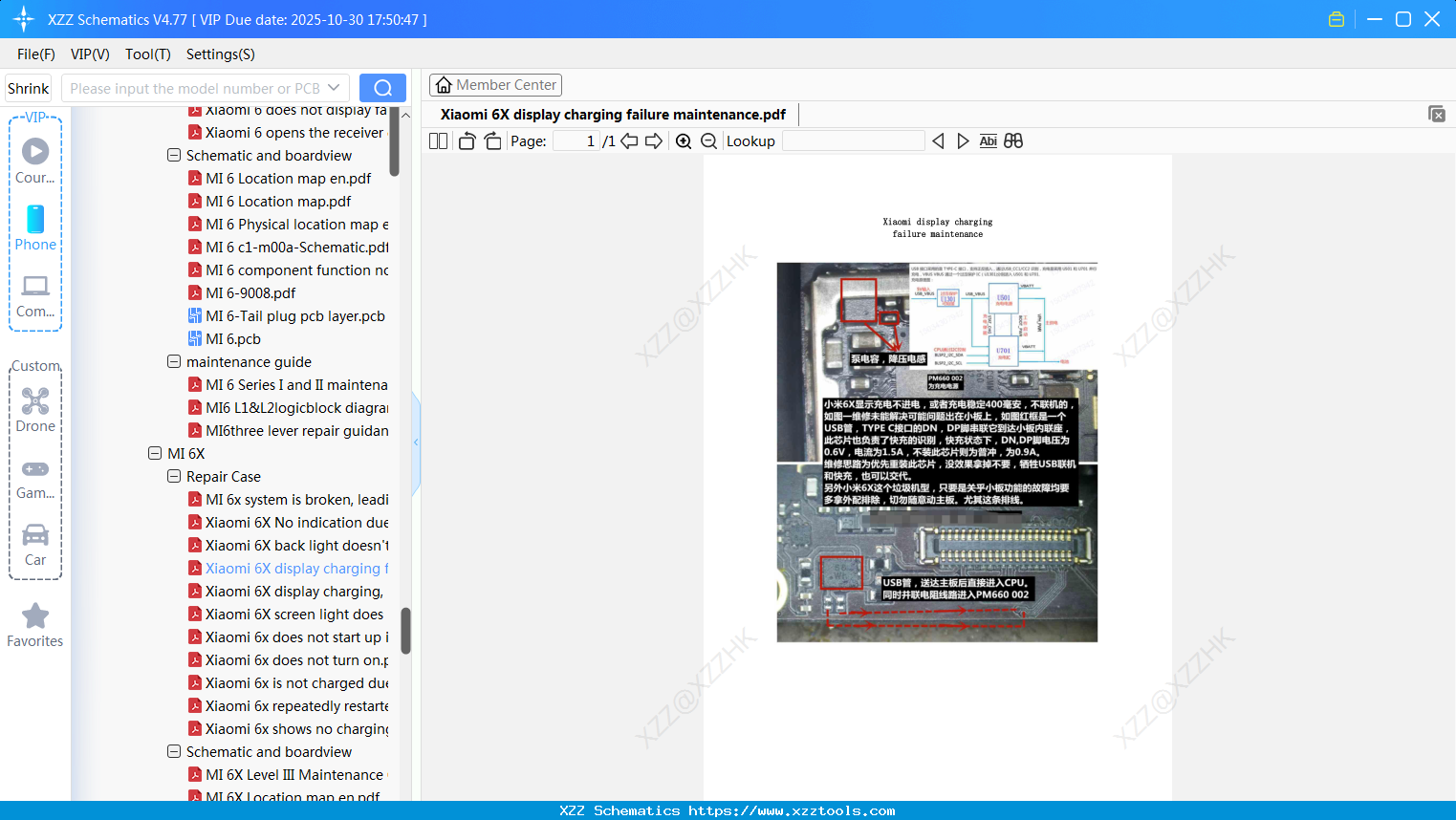The width and height of the screenshot is (1456, 820).
Task: Open Xiaomi 6X No indication case
Action: (288, 523)
